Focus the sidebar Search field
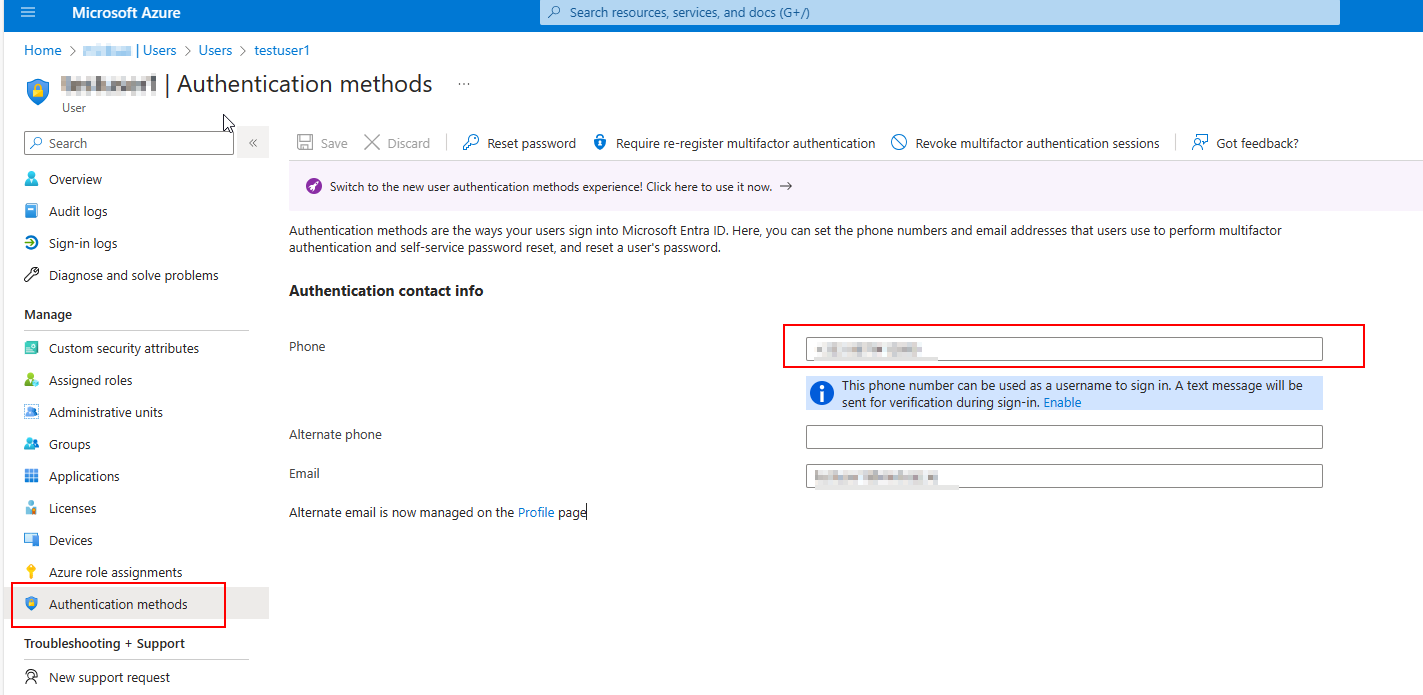 pos(128,143)
